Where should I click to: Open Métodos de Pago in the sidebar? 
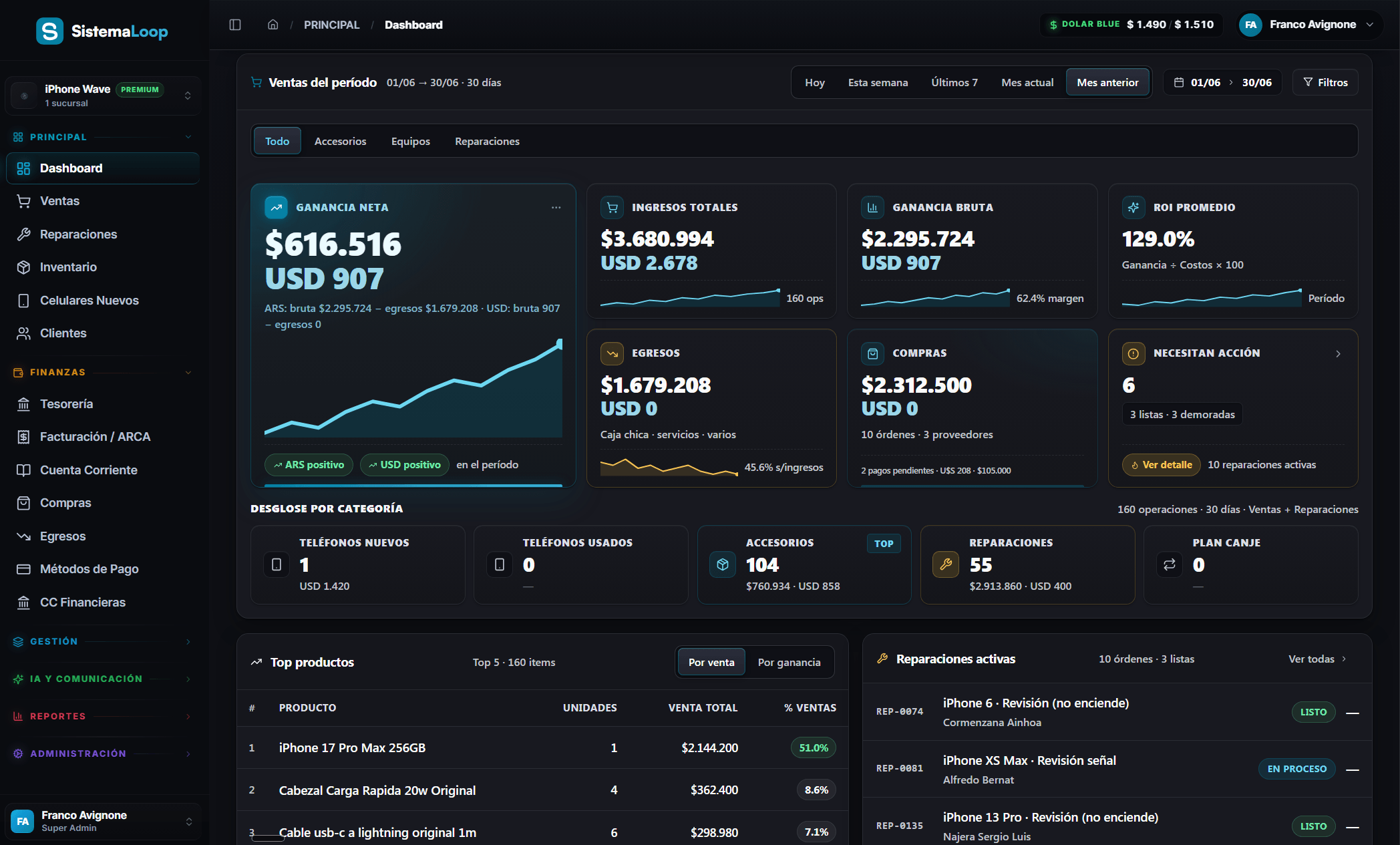tap(103, 569)
